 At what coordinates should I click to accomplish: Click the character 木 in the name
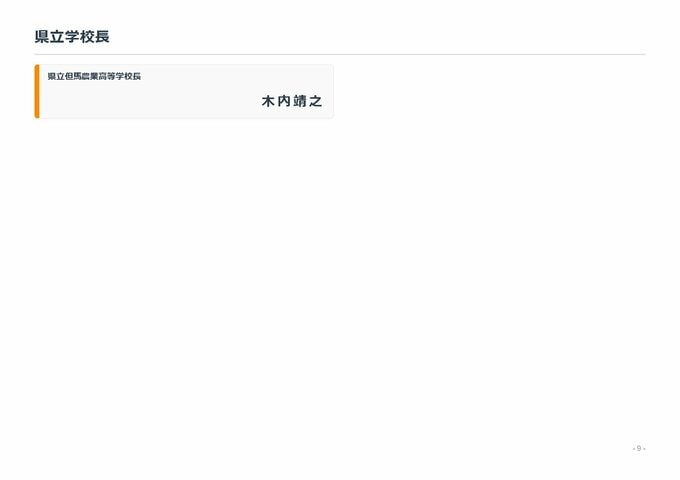(268, 101)
